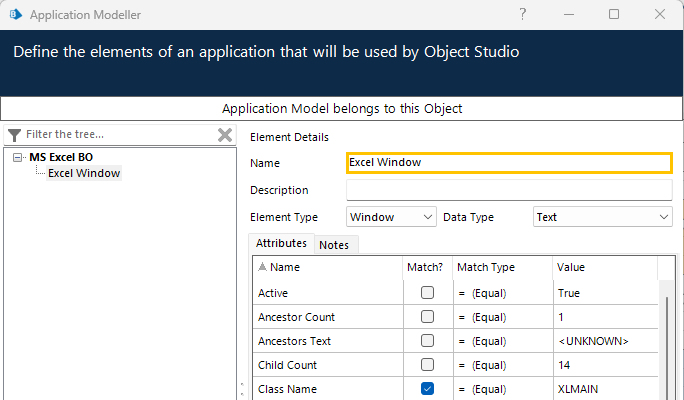
Task: Open Match Type for Class Name row
Action: pos(503,389)
